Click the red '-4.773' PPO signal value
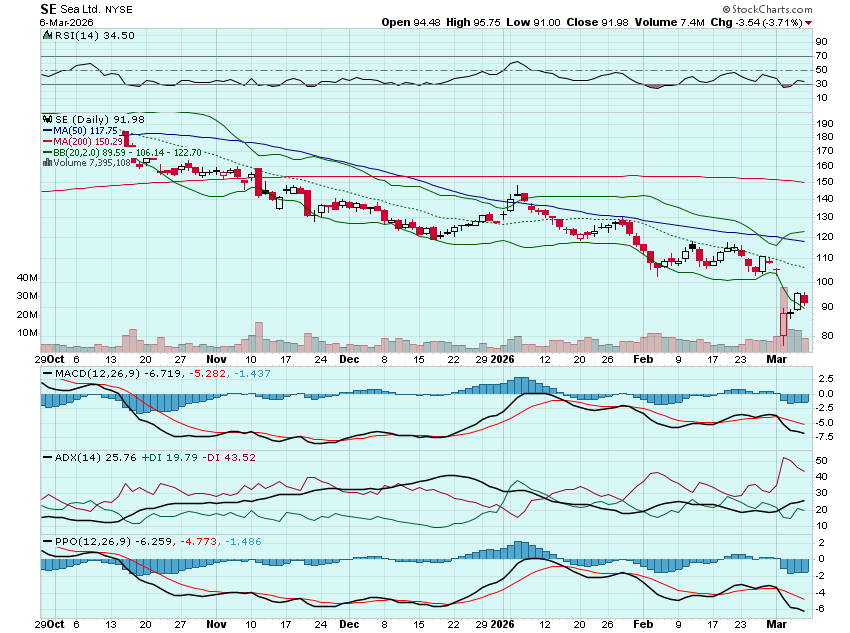The height and width of the screenshot is (633, 850). click(x=198, y=541)
